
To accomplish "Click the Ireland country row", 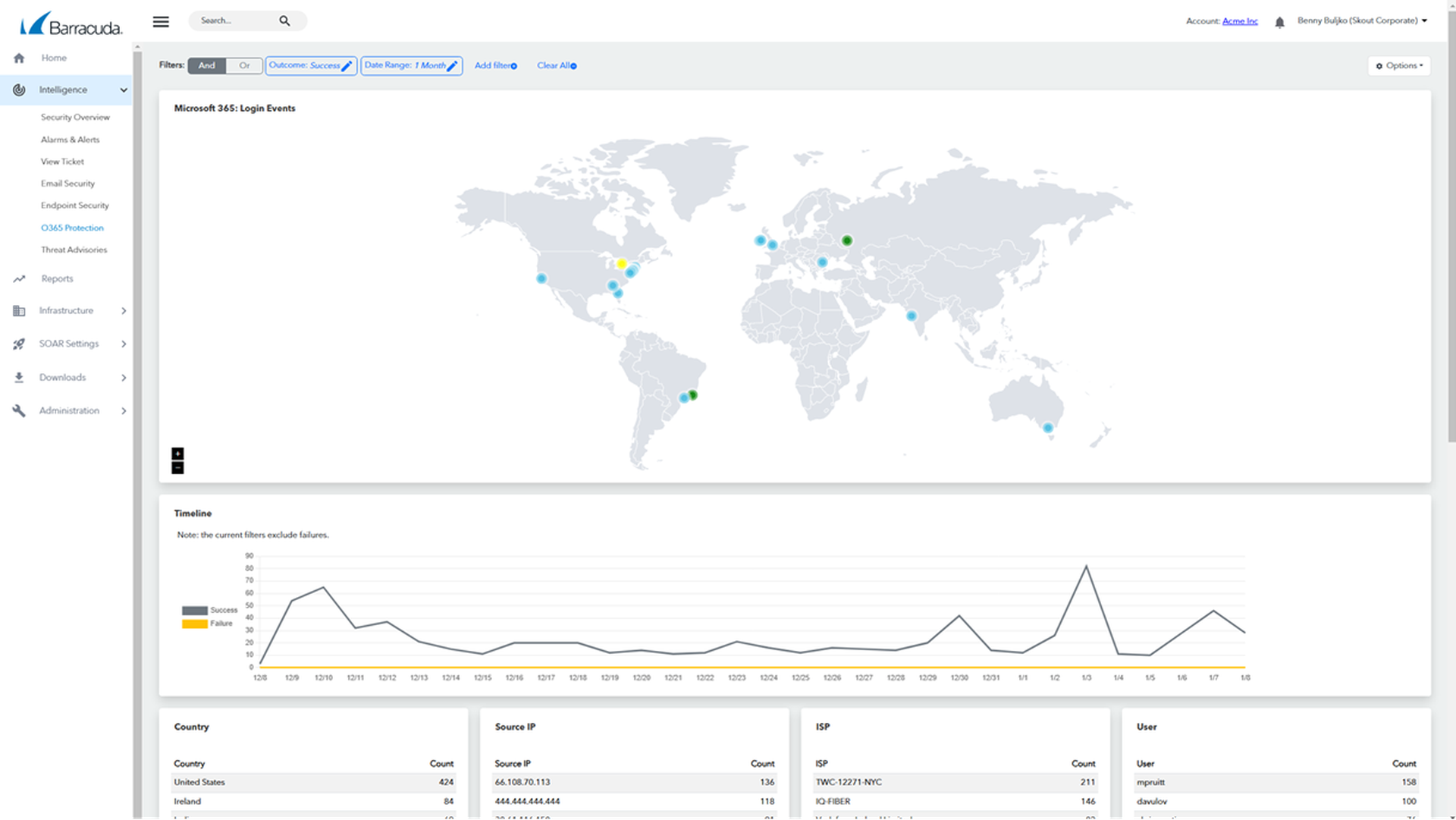I will coord(313,801).
